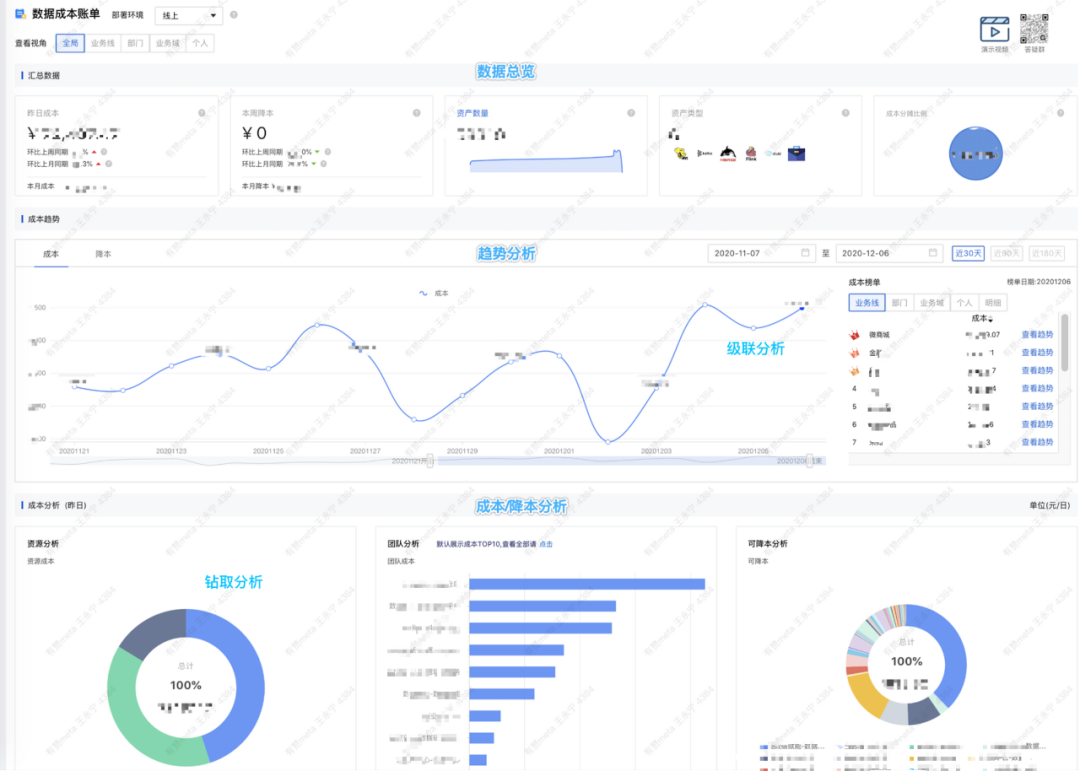Click help icon on 昨日成本 card
This screenshot has height=771, width=1080.
click(x=202, y=113)
